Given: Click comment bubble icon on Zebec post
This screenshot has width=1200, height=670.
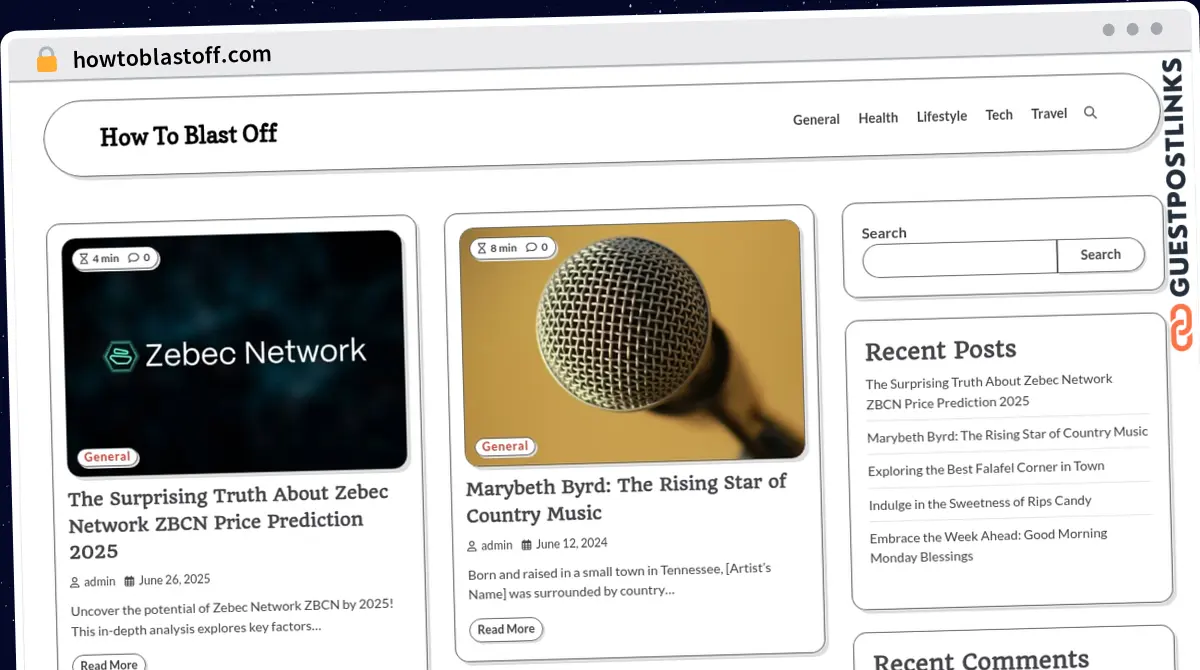Looking at the screenshot, I should click(133, 257).
